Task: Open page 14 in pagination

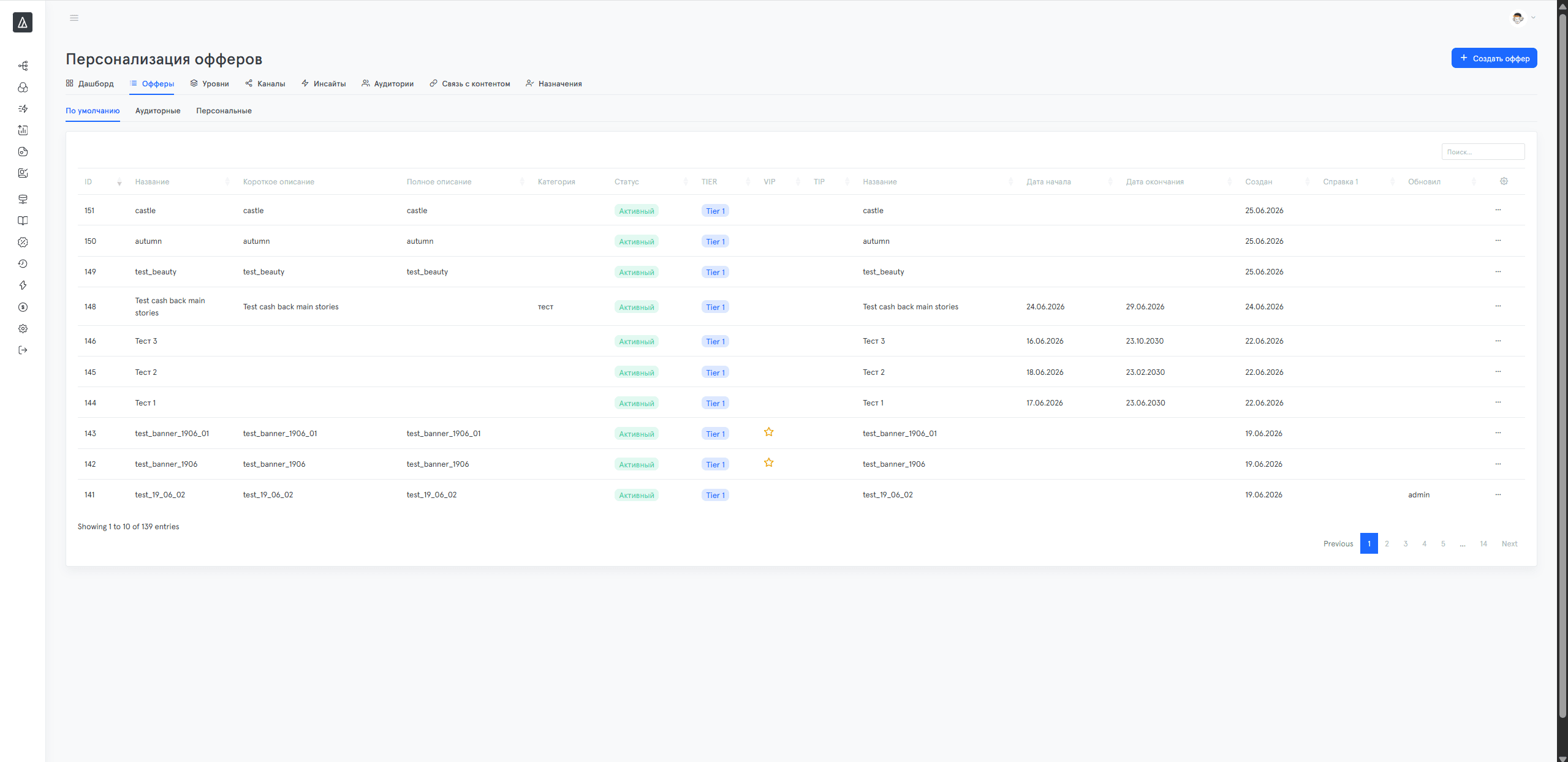Action: (x=1483, y=544)
